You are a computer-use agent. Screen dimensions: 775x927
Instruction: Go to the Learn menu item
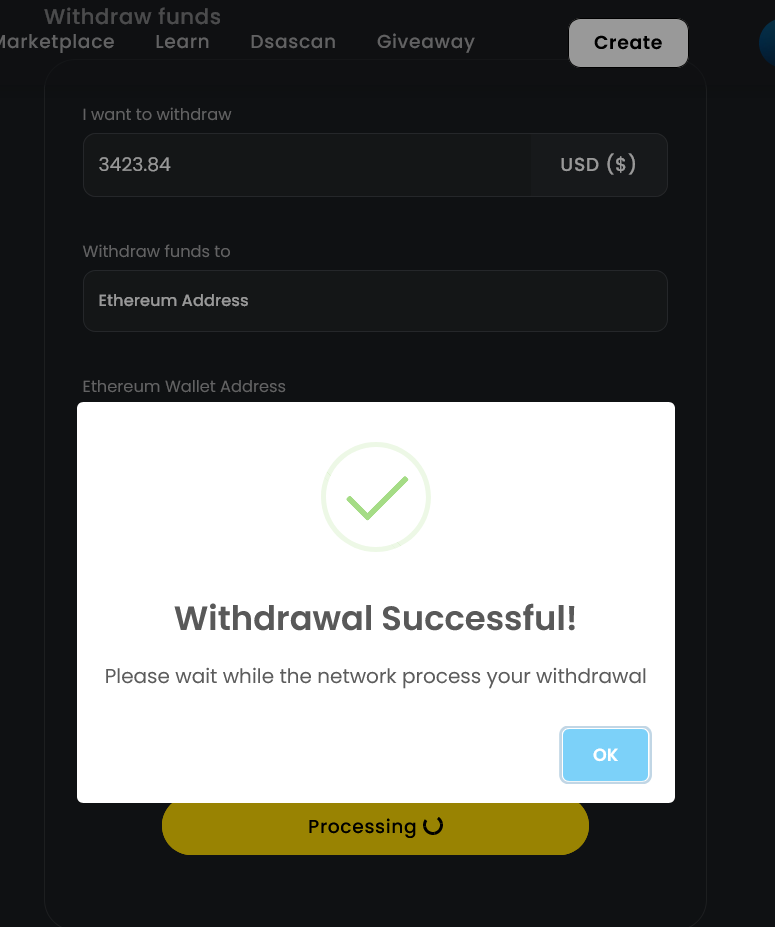click(182, 42)
